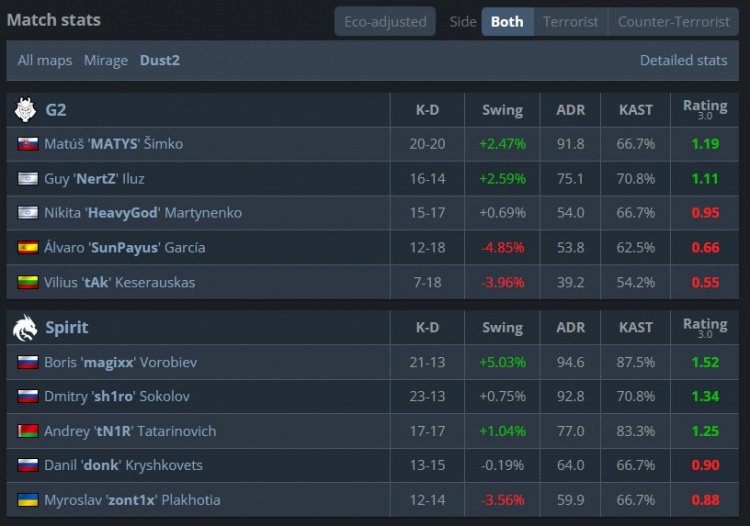Click the Belarus flag beside tN1R
This screenshot has height=526, width=750.
[x=27, y=431]
